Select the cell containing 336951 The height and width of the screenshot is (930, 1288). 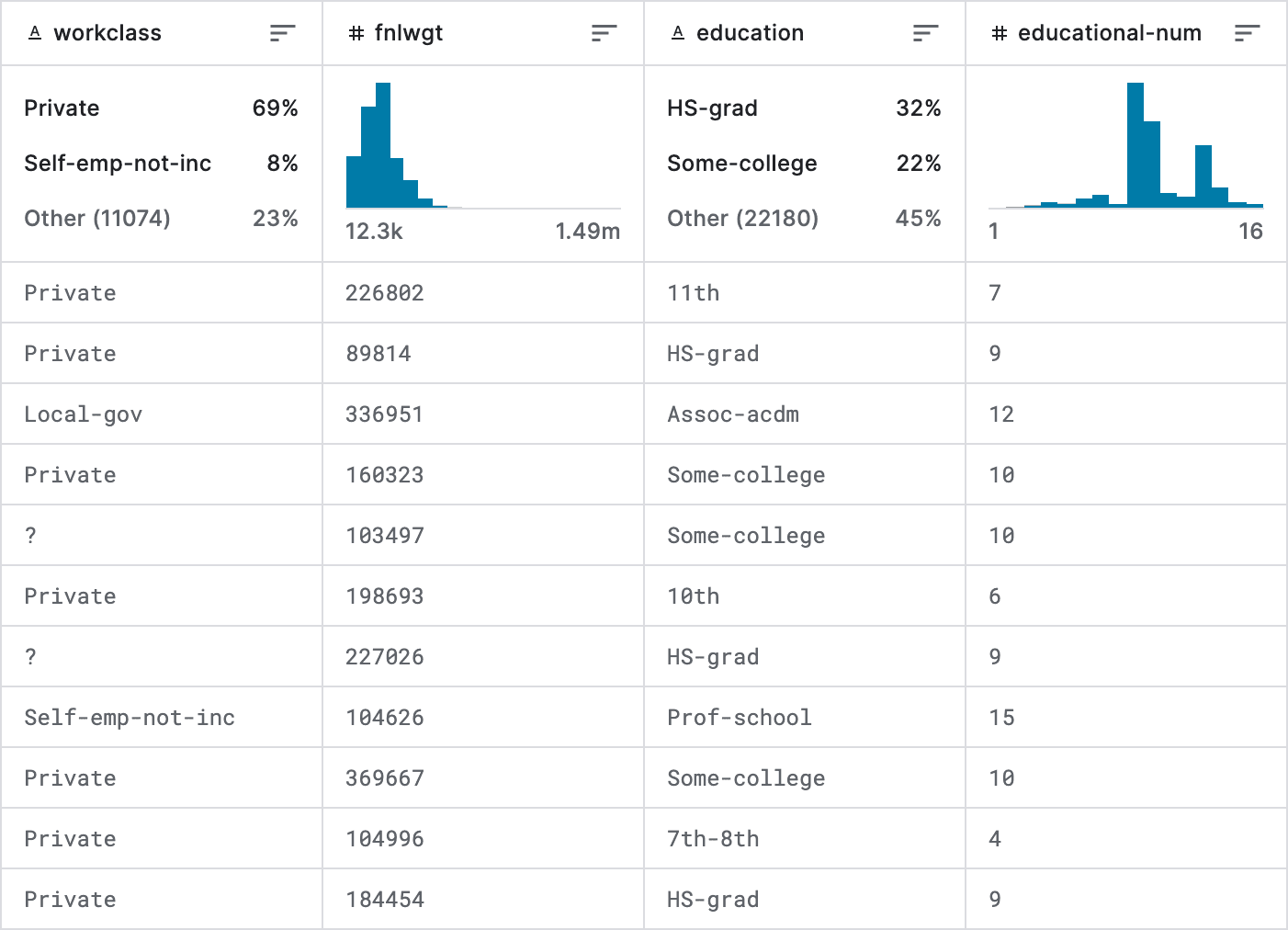(x=385, y=414)
